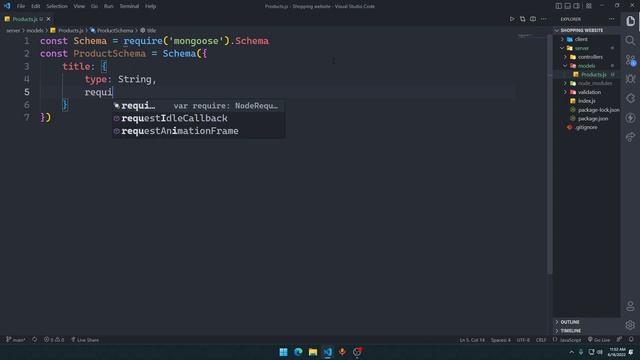Open the Extensions view icon
Image resolution: width=640 pixels, height=360 pixels.
coord(630,98)
